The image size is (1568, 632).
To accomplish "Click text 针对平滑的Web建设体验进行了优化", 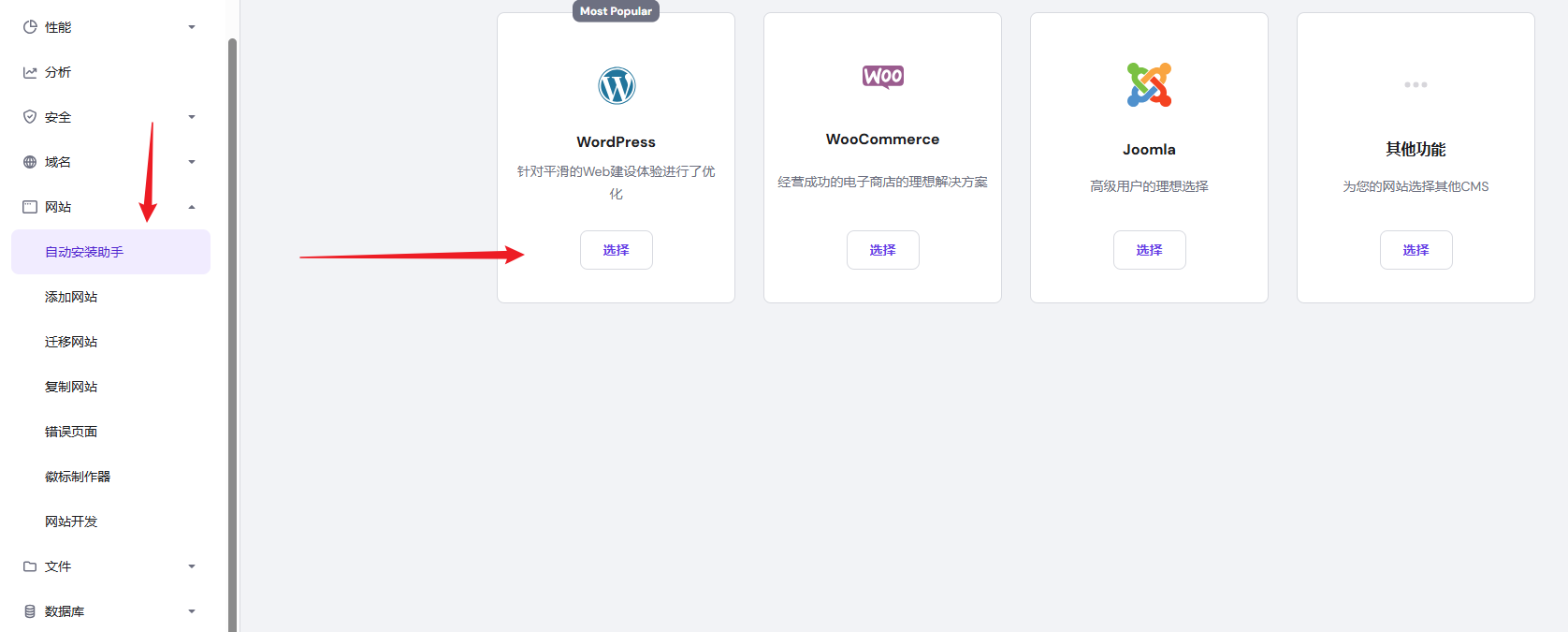I will pyautogui.click(x=617, y=183).
